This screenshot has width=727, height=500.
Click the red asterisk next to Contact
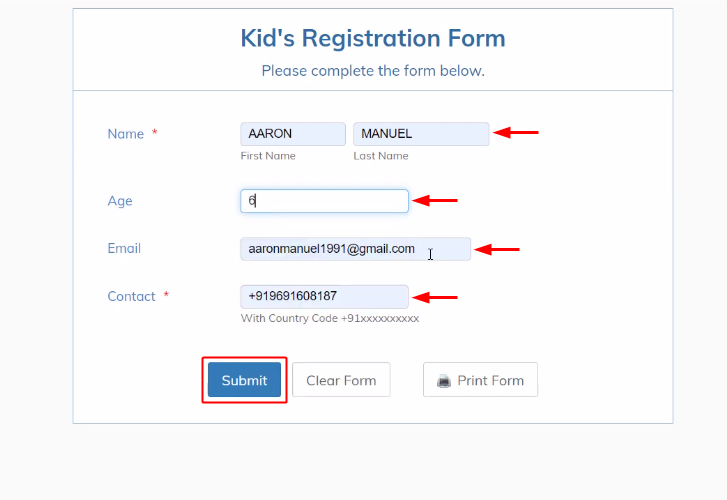[166, 296]
